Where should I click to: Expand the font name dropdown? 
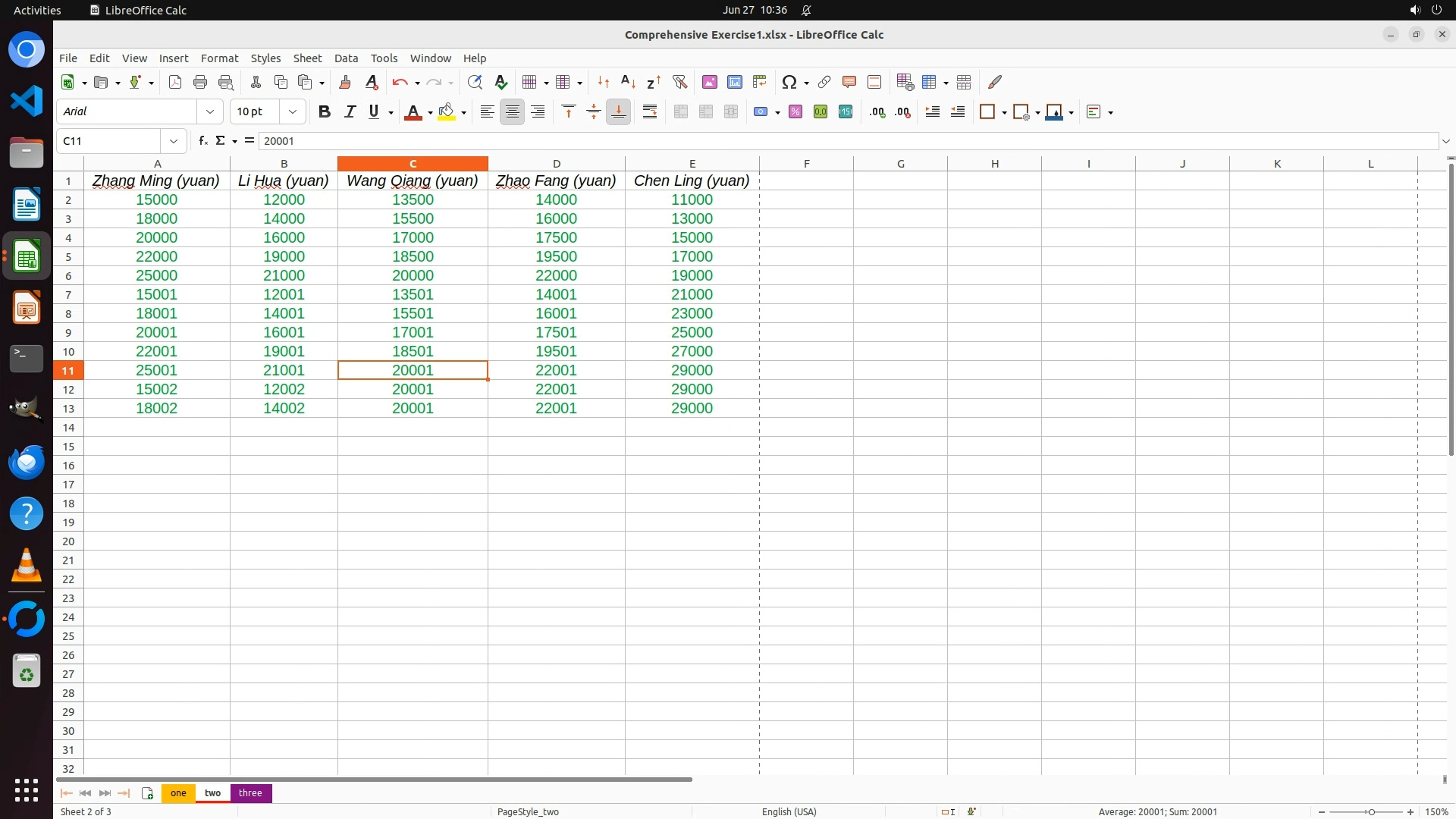pyautogui.click(x=210, y=111)
